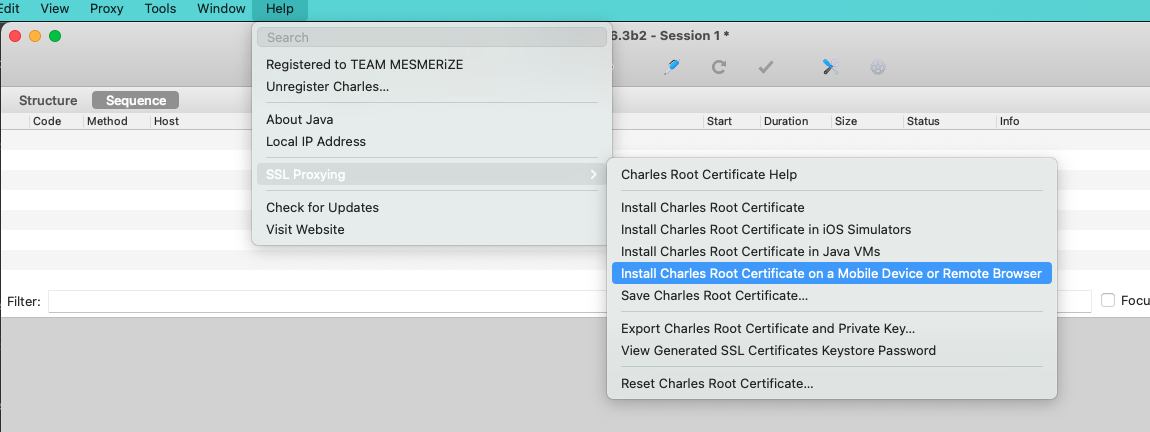
Task: Open the Proxy menu
Action: coord(106,9)
